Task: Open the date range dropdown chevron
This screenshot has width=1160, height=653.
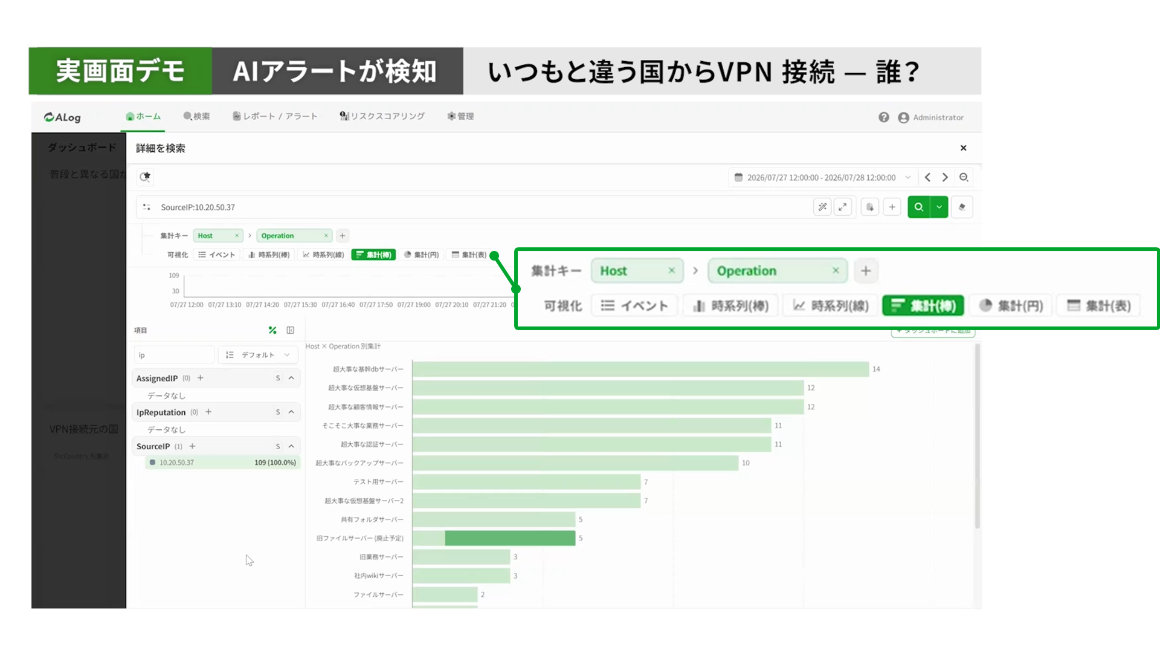Action: (908, 177)
